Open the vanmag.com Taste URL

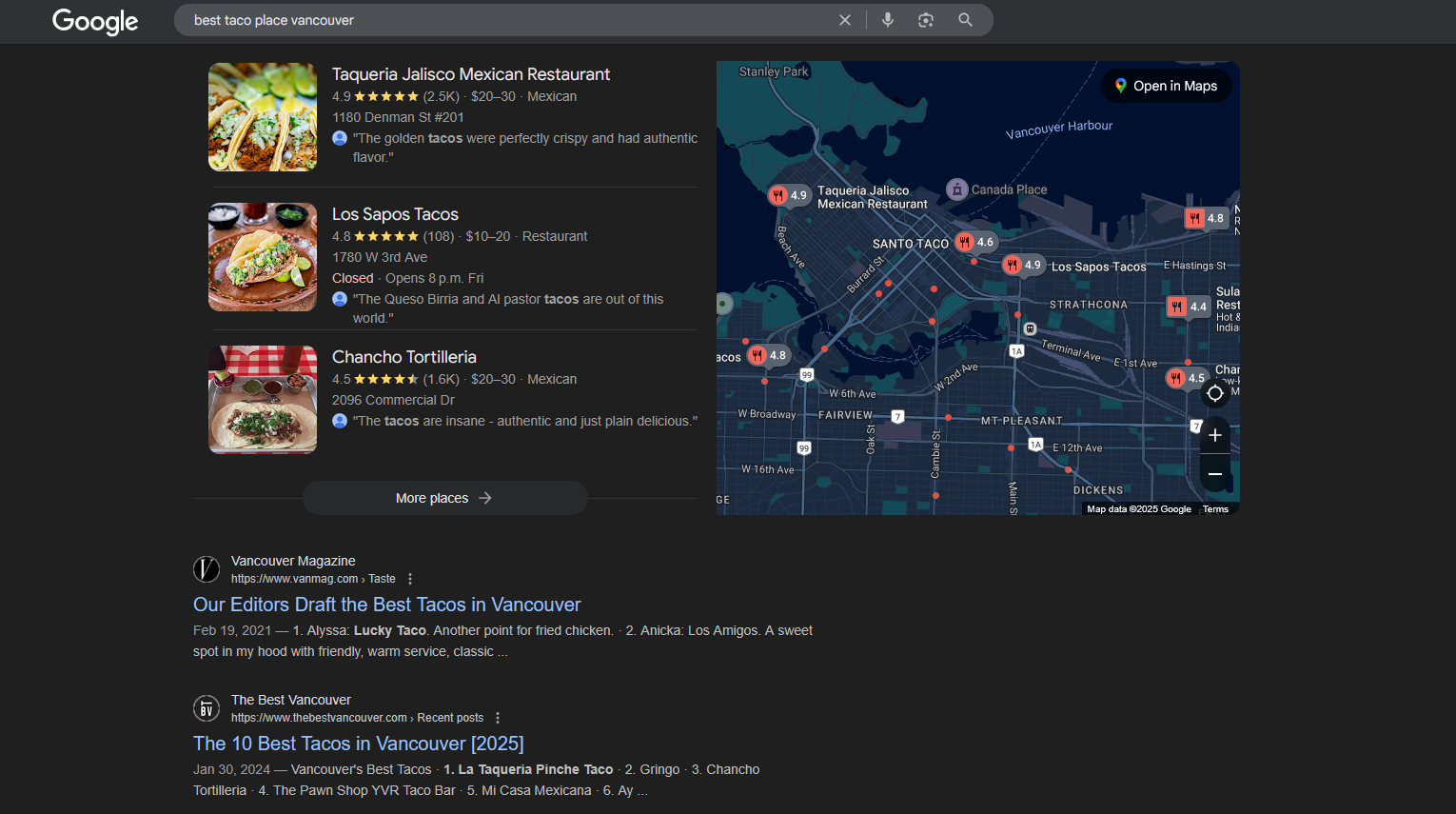(x=313, y=579)
